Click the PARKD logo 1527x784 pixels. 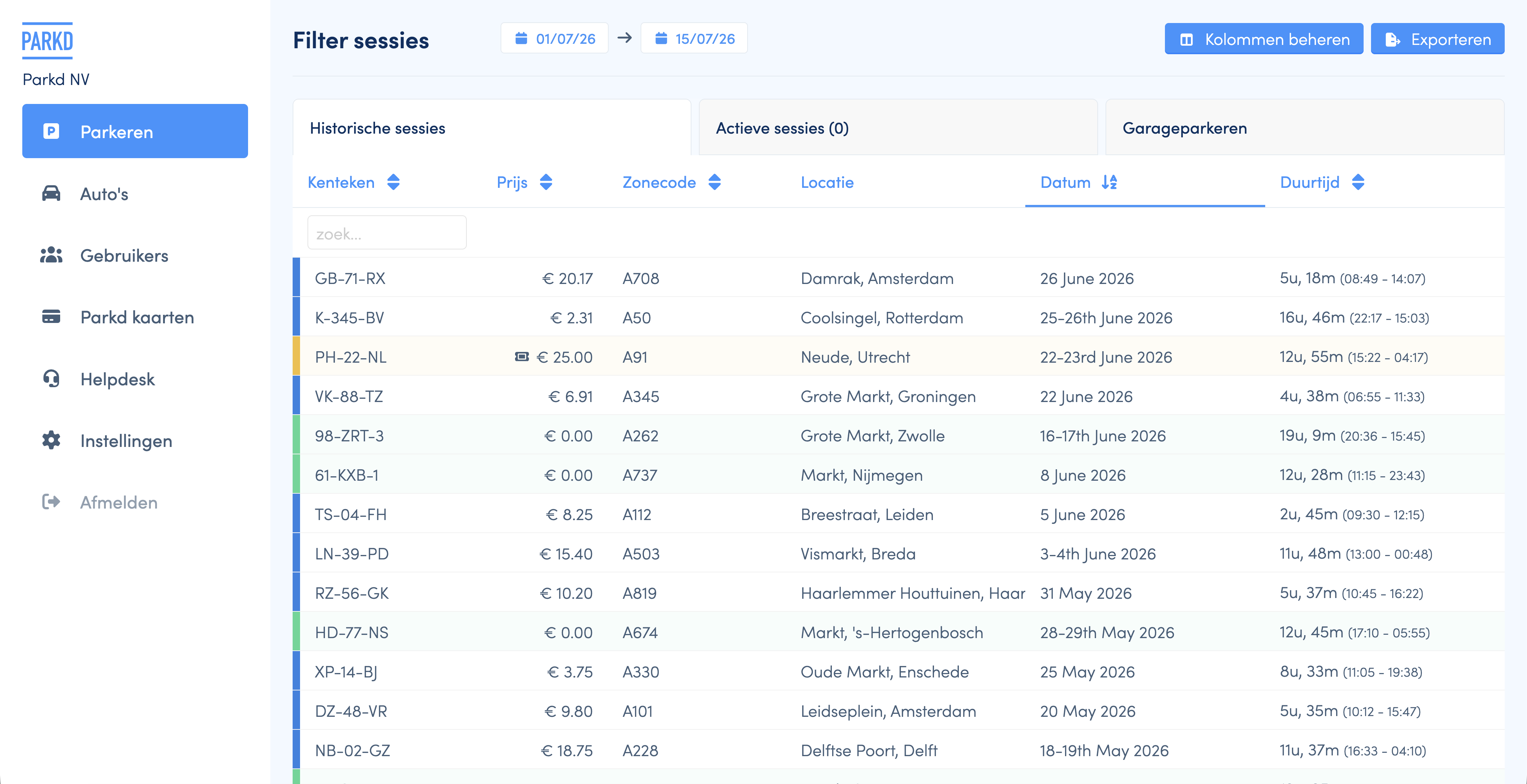tap(48, 41)
